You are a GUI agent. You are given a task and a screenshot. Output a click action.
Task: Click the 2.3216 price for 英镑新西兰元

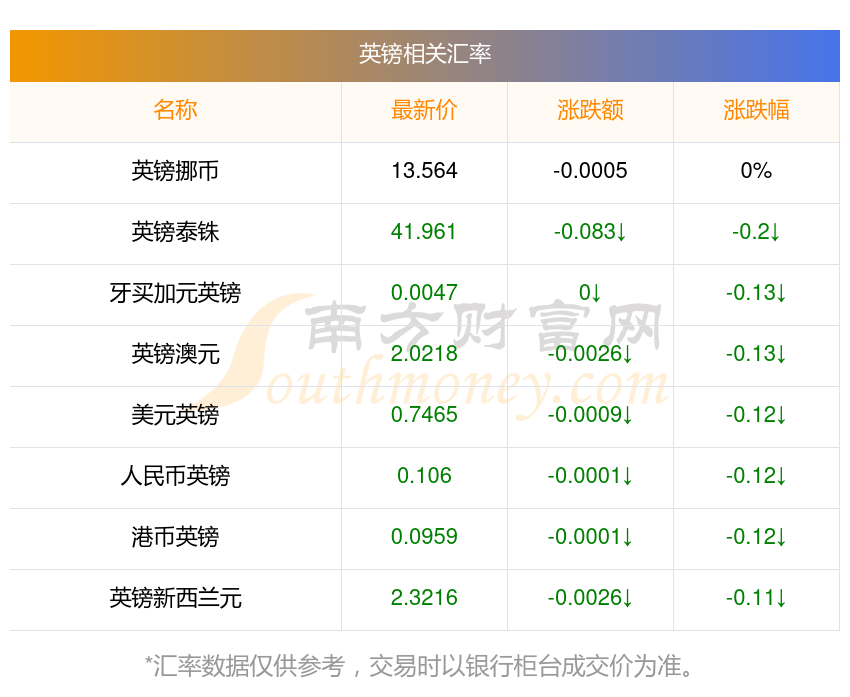424,598
